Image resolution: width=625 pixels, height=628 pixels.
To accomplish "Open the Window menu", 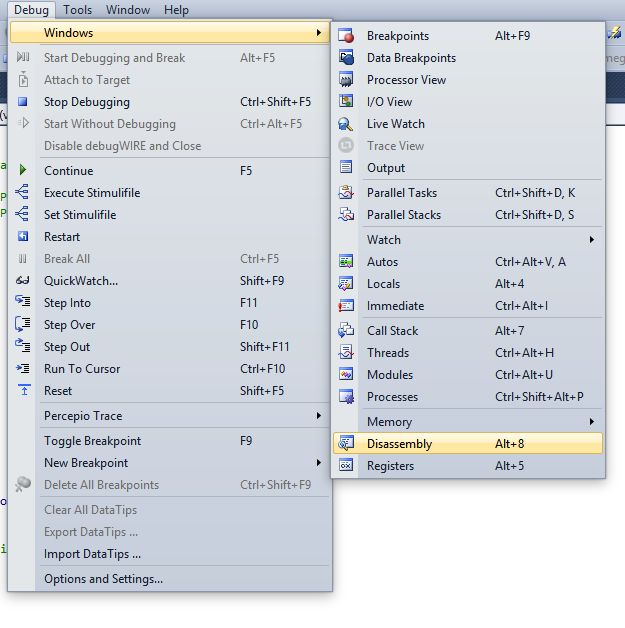I will [128, 10].
